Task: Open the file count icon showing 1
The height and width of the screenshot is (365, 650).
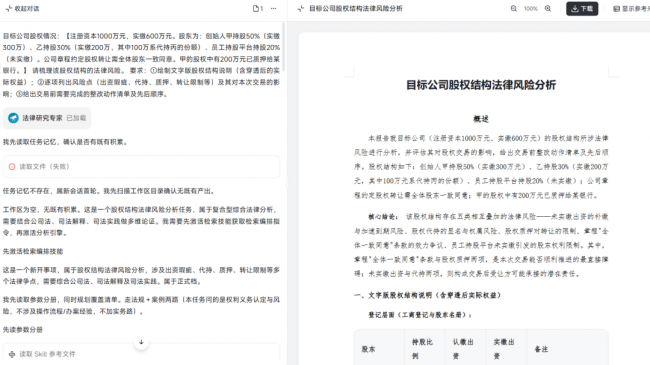Action: [x=258, y=8]
